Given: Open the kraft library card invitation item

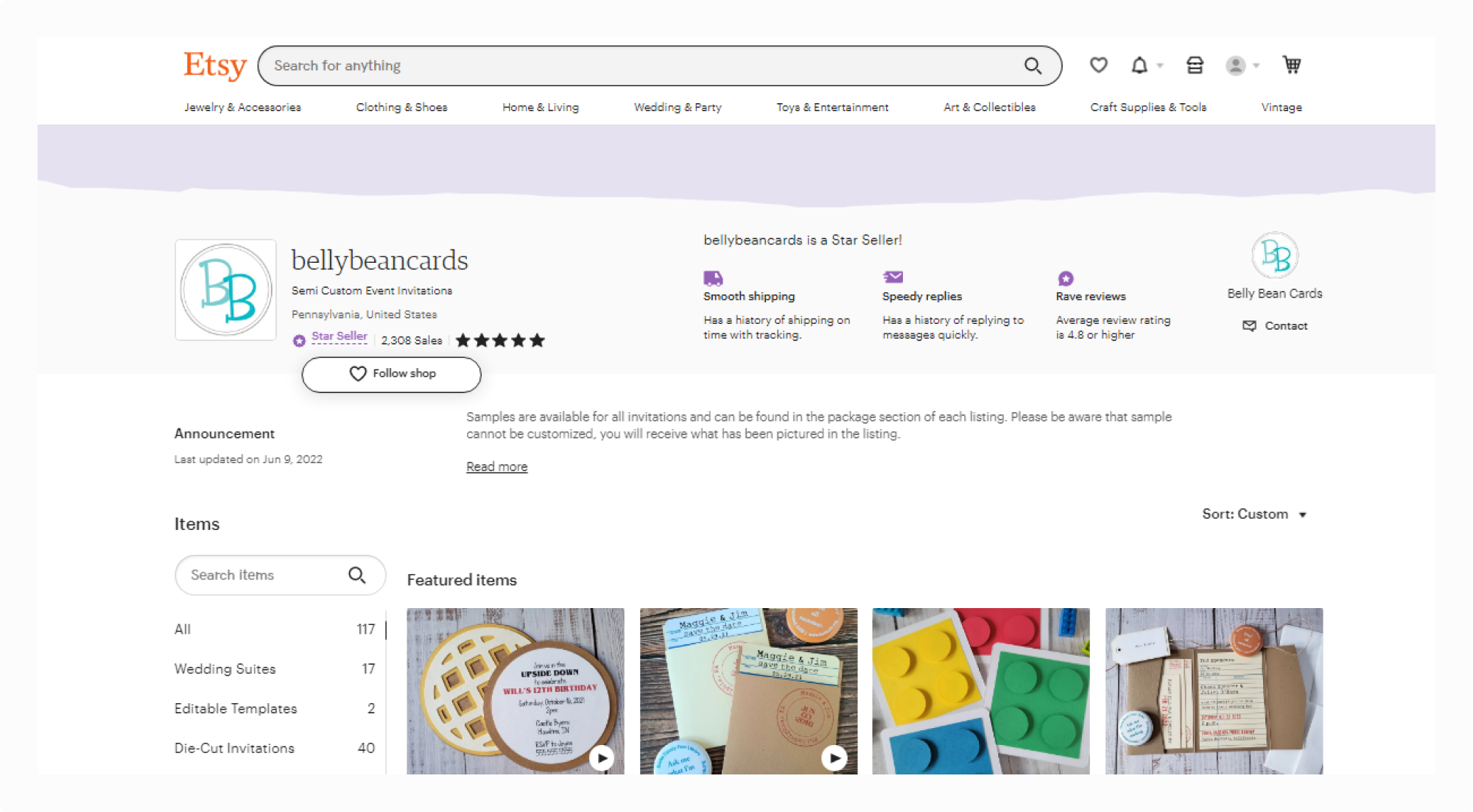Looking at the screenshot, I should click(1214, 691).
